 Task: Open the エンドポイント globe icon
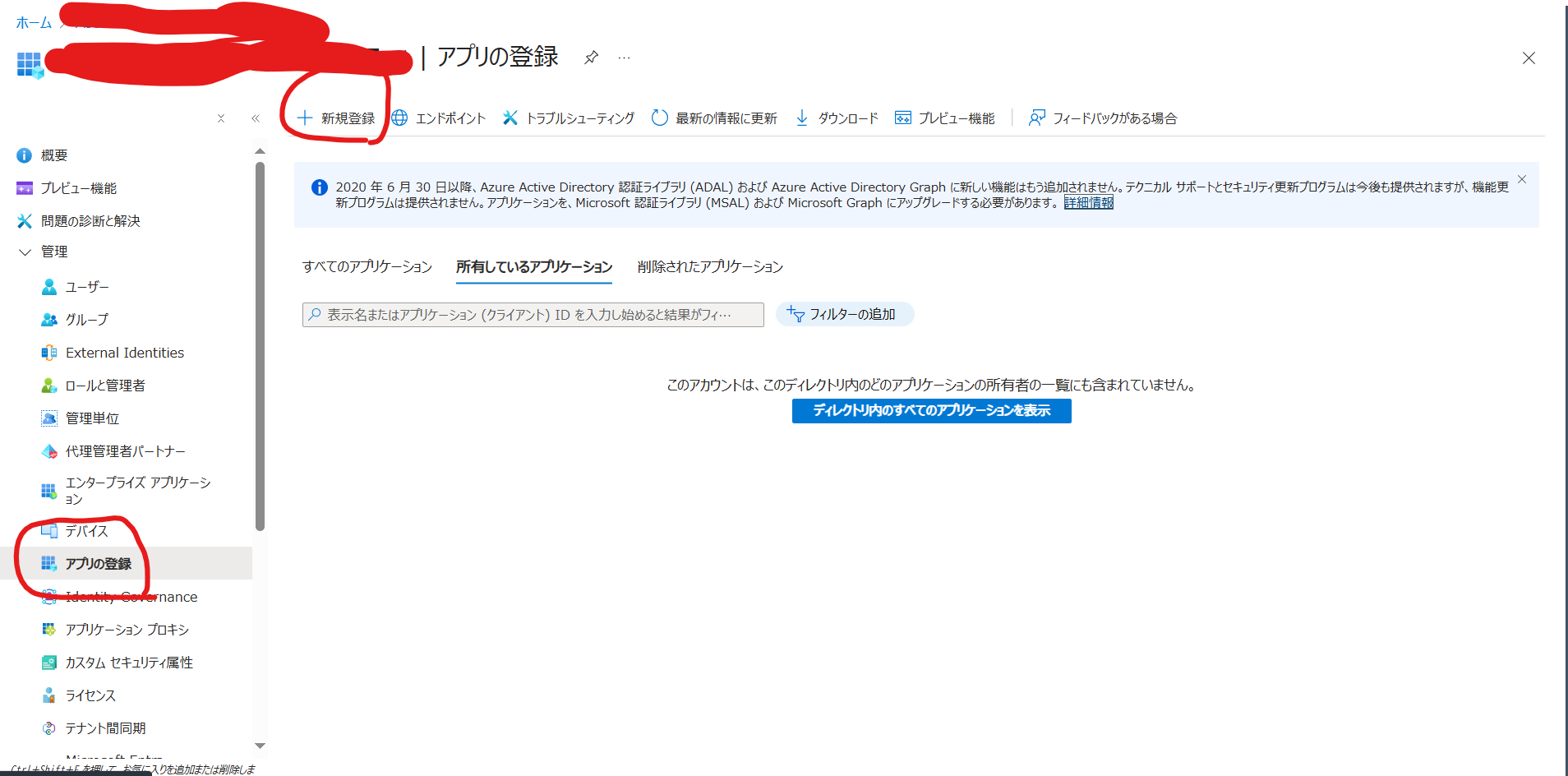(x=399, y=118)
